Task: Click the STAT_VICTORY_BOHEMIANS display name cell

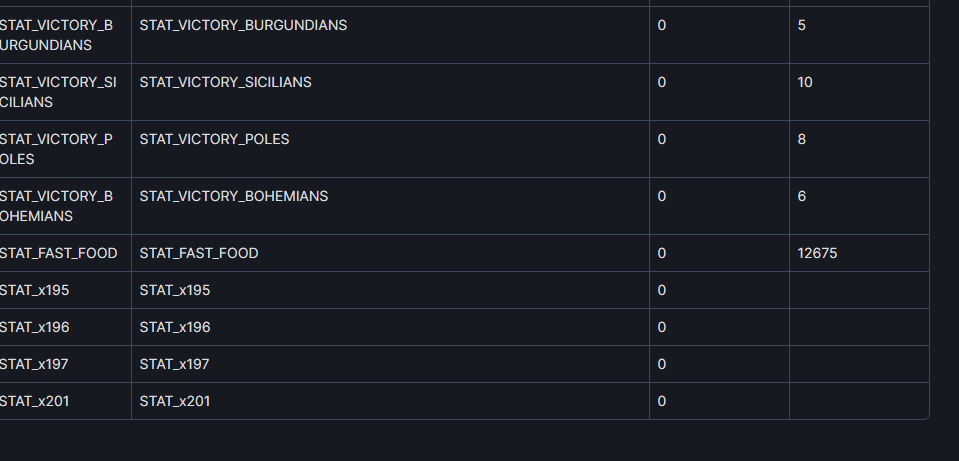Action: pyautogui.click(x=390, y=206)
